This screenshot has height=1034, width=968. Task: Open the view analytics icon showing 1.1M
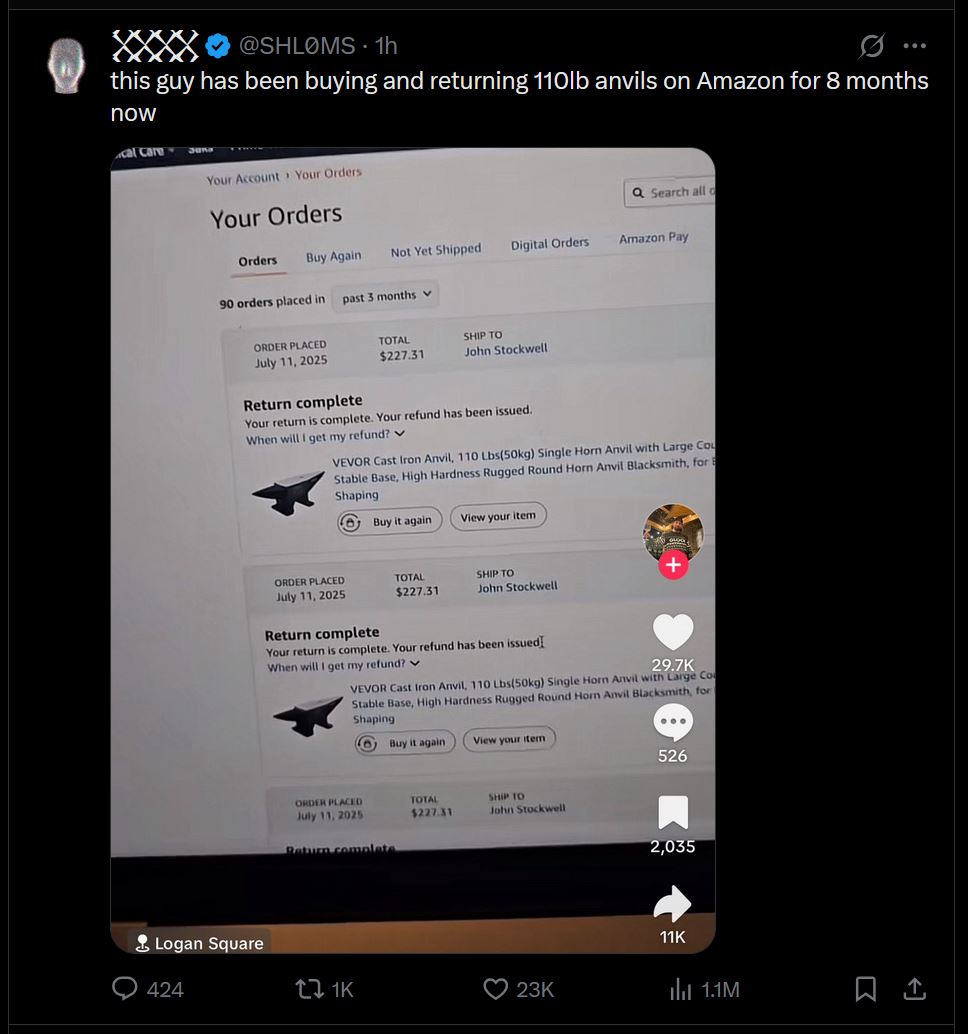(x=681, y=988)
